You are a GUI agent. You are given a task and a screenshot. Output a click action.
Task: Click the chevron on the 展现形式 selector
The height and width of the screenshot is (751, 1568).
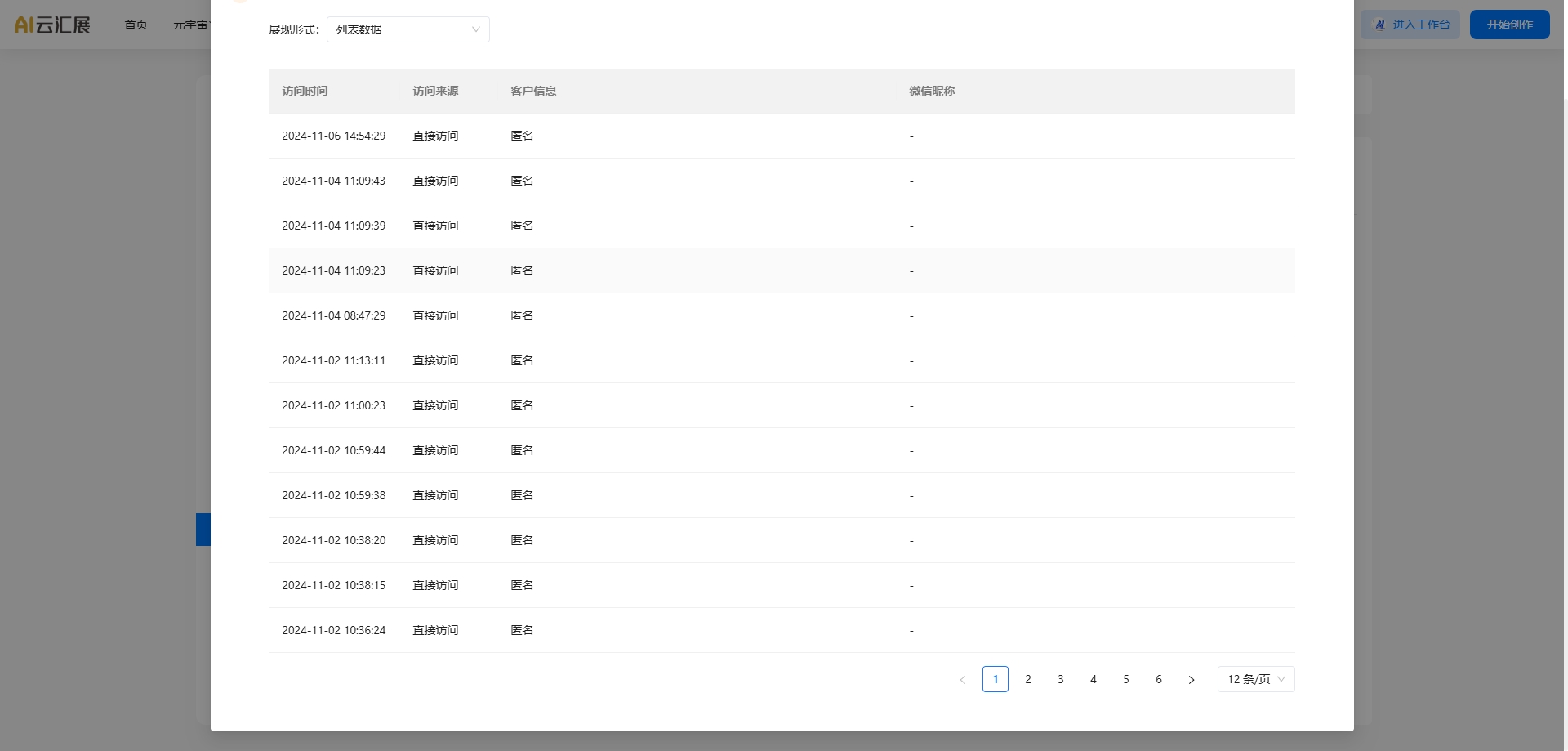click(475, 29)
